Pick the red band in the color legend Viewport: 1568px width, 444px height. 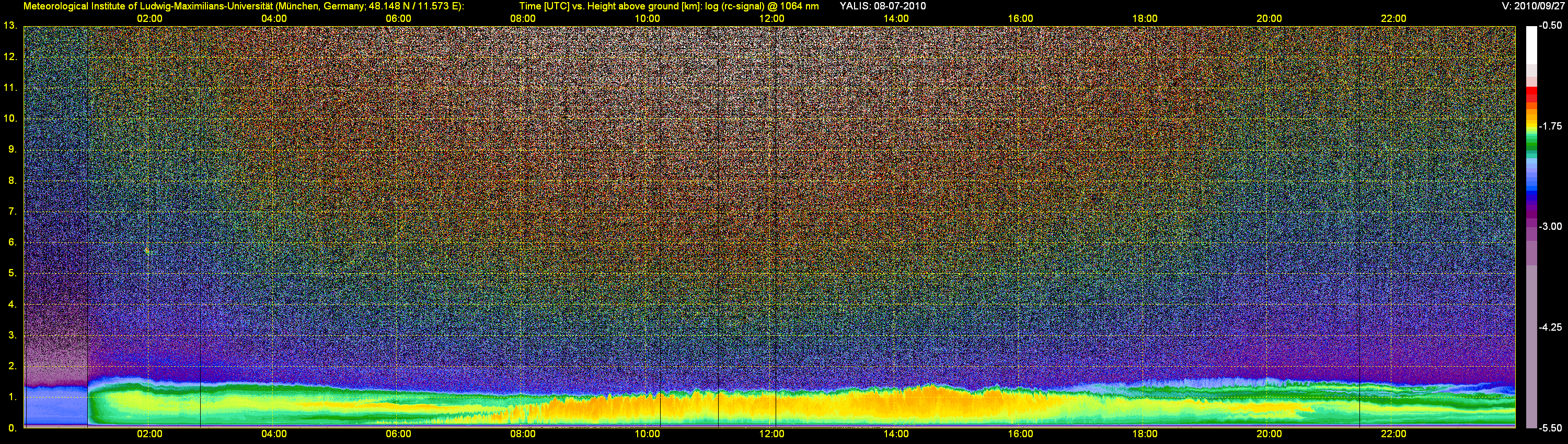coord(1531,94)
